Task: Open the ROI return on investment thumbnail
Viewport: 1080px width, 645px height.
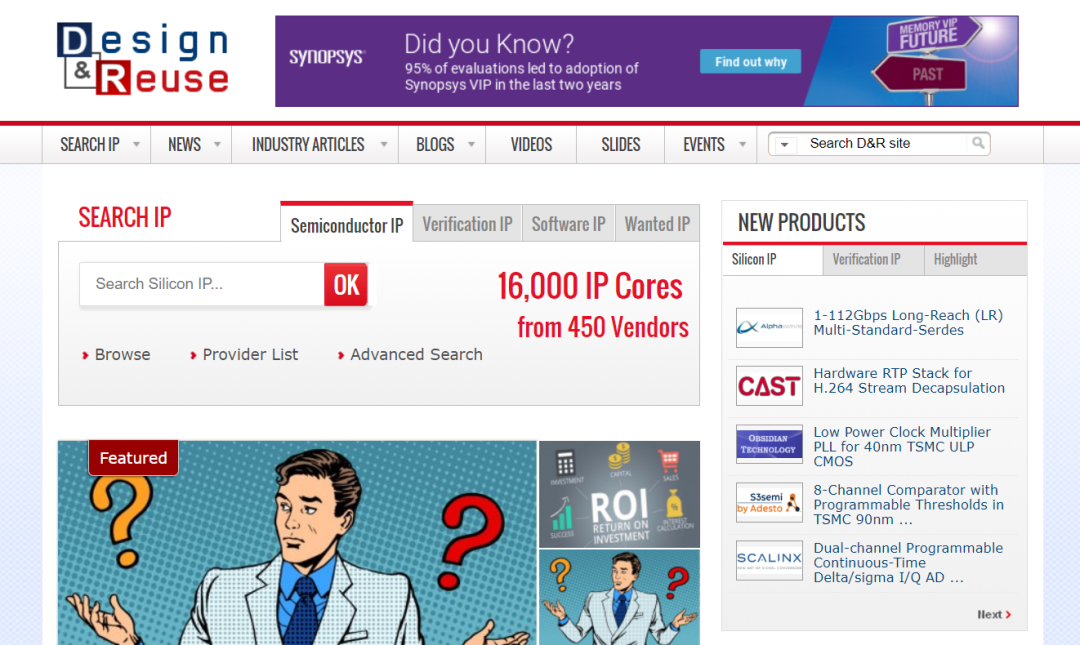Action: pyautogui.click(x=619, y=494)
